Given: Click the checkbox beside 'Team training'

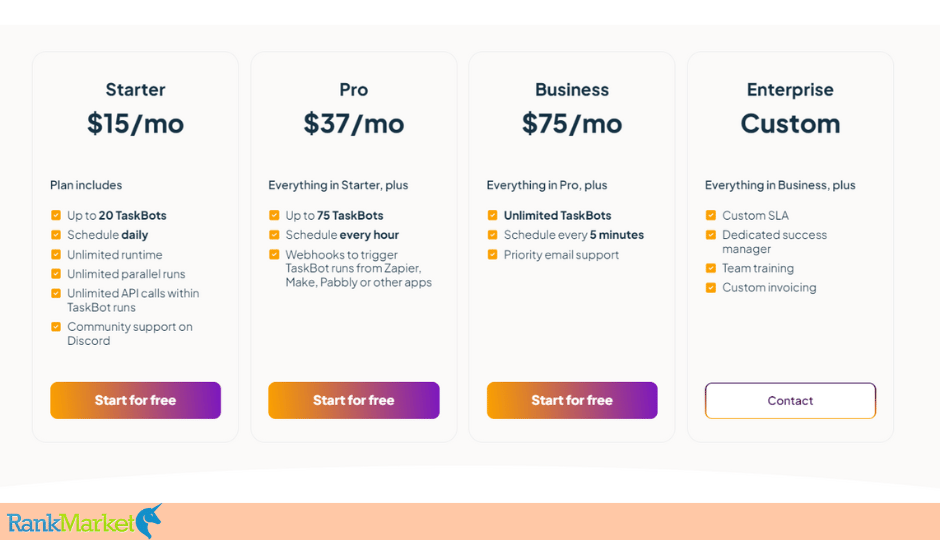Looking at the screenshot, I should (x=710, y=268).
